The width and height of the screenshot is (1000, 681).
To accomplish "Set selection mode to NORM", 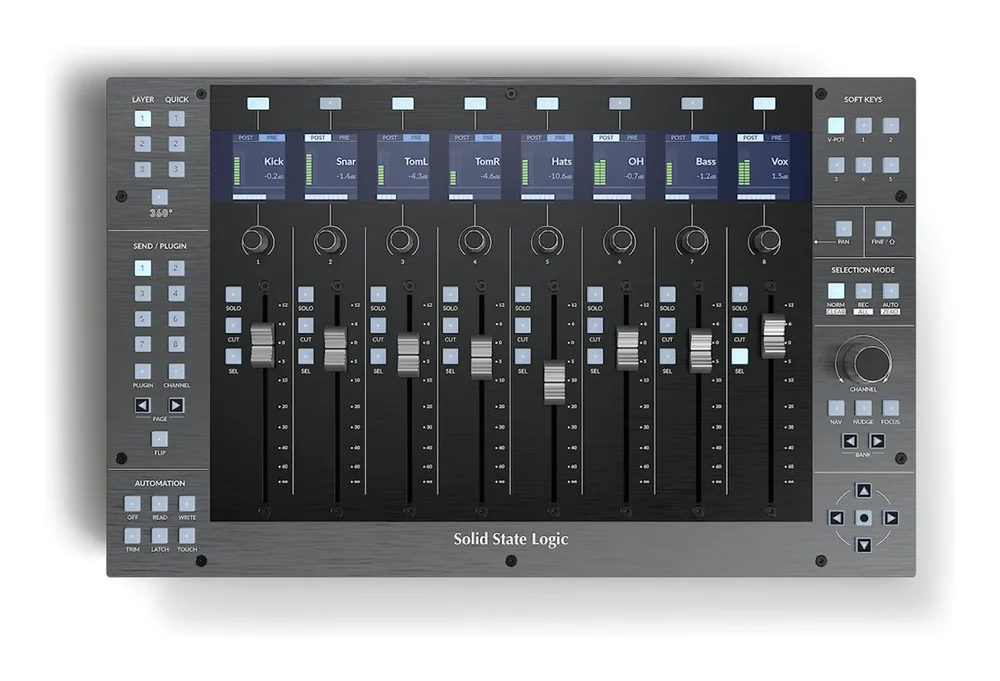I will click(835, 291).
